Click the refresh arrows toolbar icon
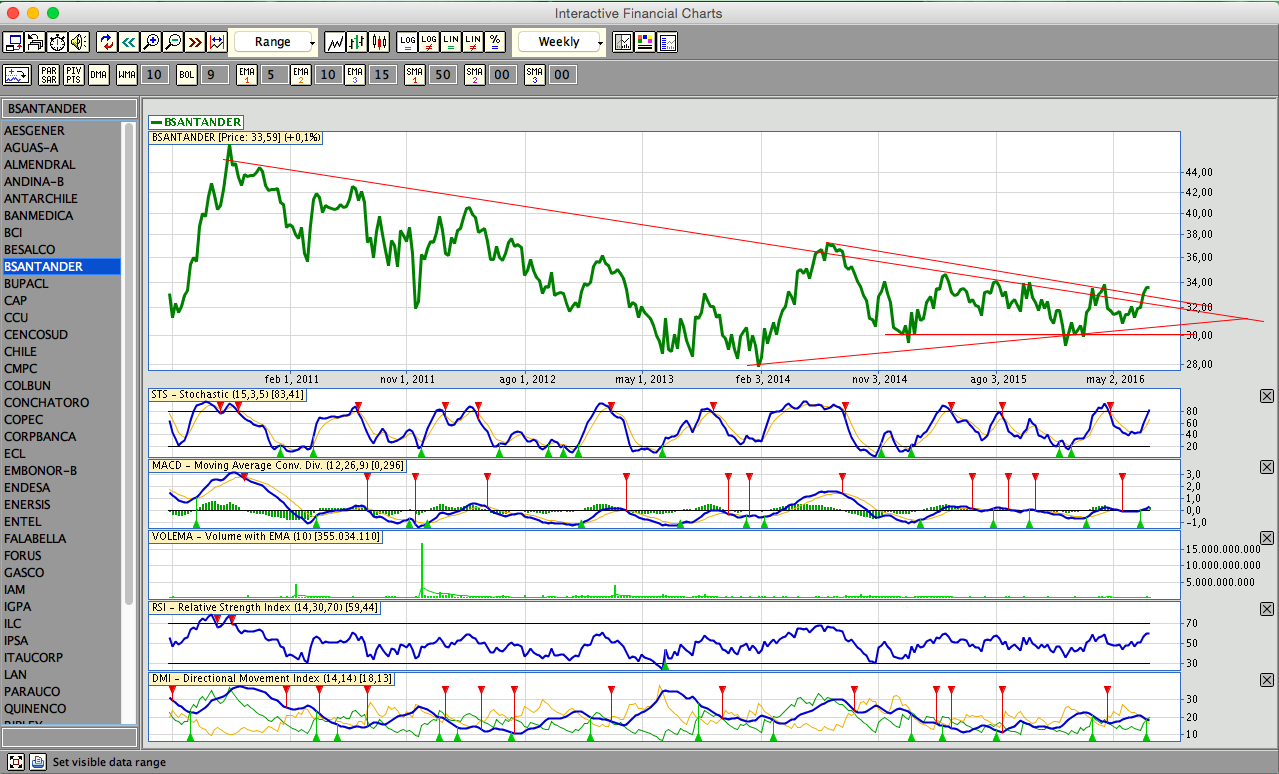Image resolution: width=1279 pixels, height=774 pixels. [106, 42]
